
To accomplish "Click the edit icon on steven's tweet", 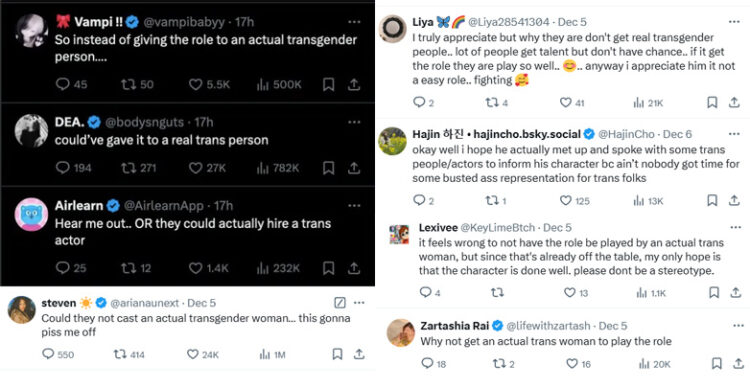I will pyautogui.click(x=339, y=302).
